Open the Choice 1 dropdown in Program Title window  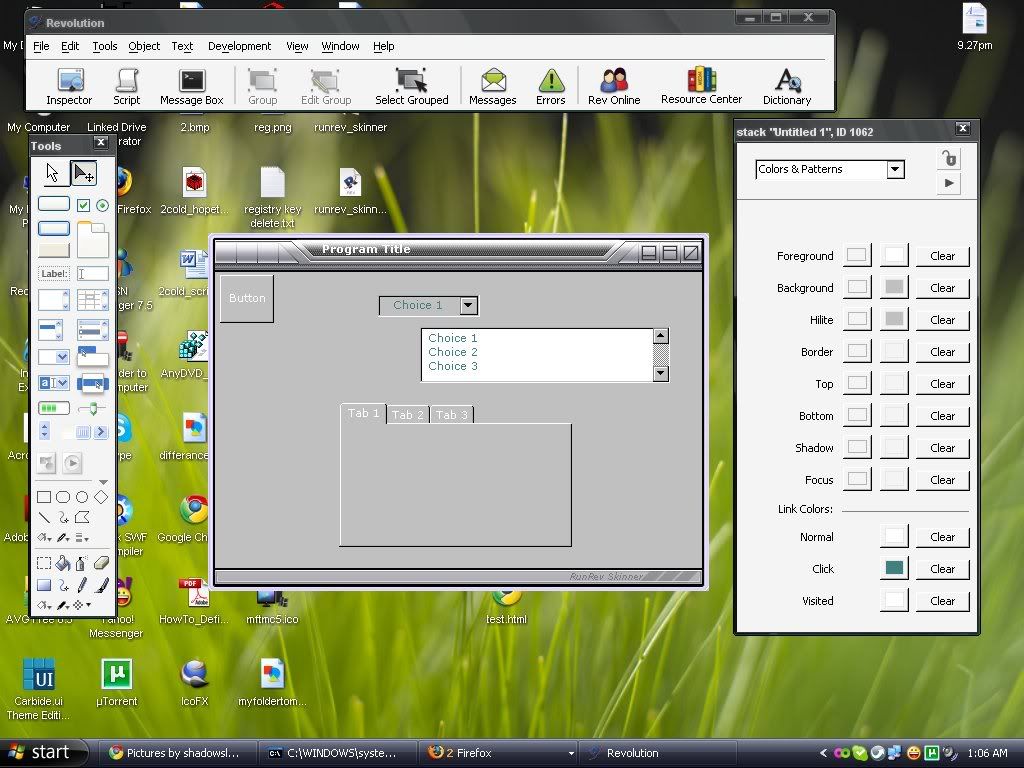tap(429, 305)
